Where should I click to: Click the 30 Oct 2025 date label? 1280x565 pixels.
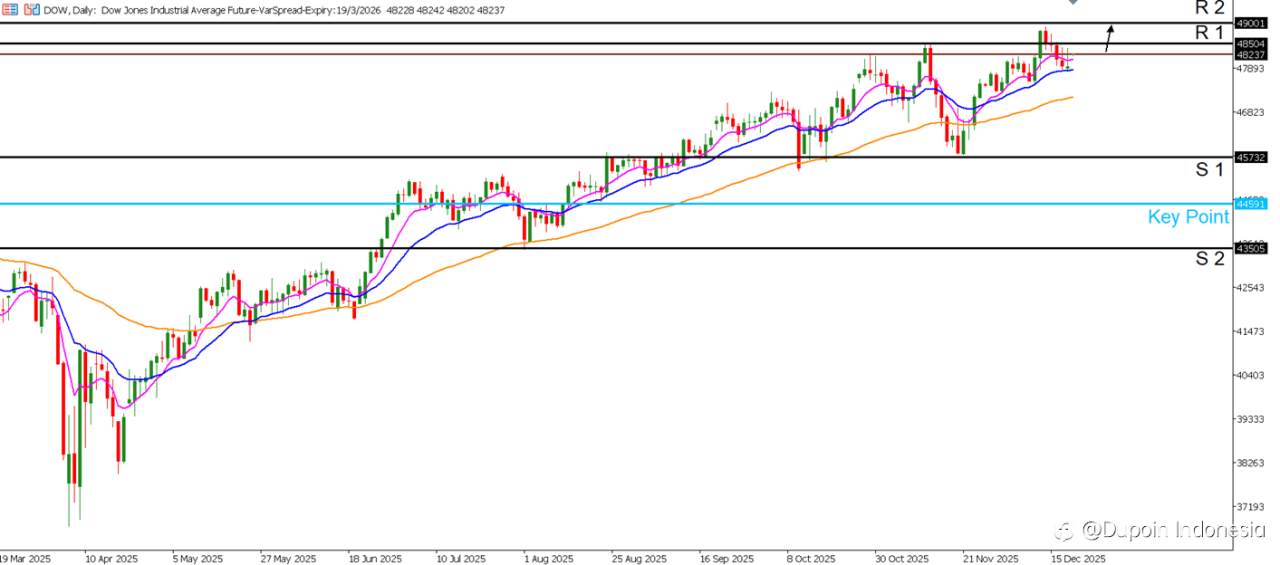click(x=903, y=558)
